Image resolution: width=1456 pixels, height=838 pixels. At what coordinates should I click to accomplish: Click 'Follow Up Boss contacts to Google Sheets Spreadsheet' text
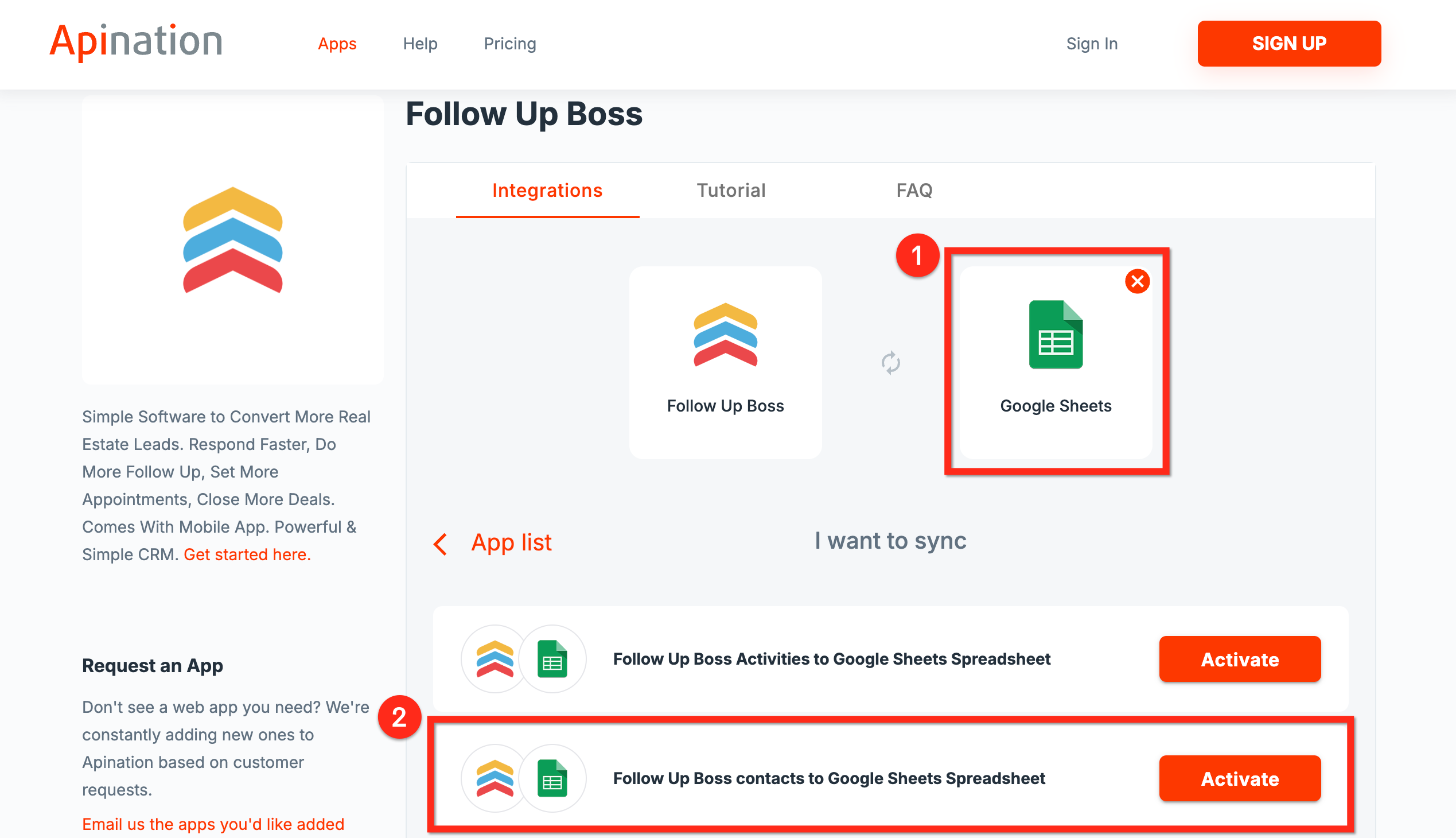click(828, 779)
